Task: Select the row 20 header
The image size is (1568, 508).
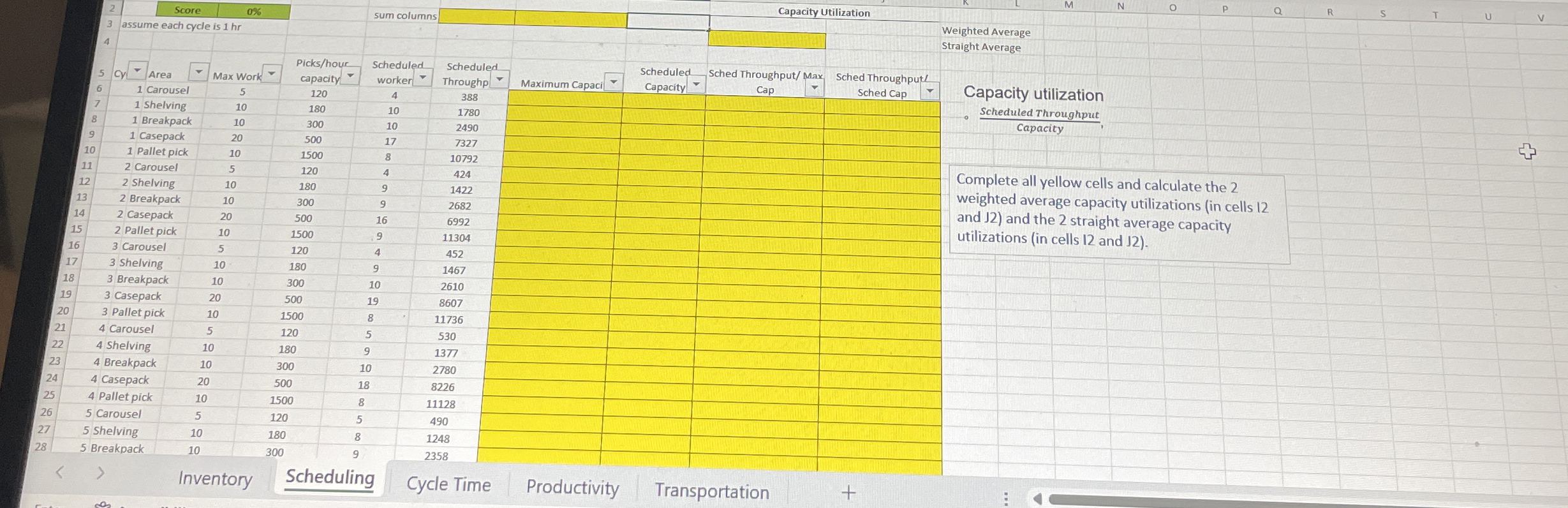Action: pos(63,311)
